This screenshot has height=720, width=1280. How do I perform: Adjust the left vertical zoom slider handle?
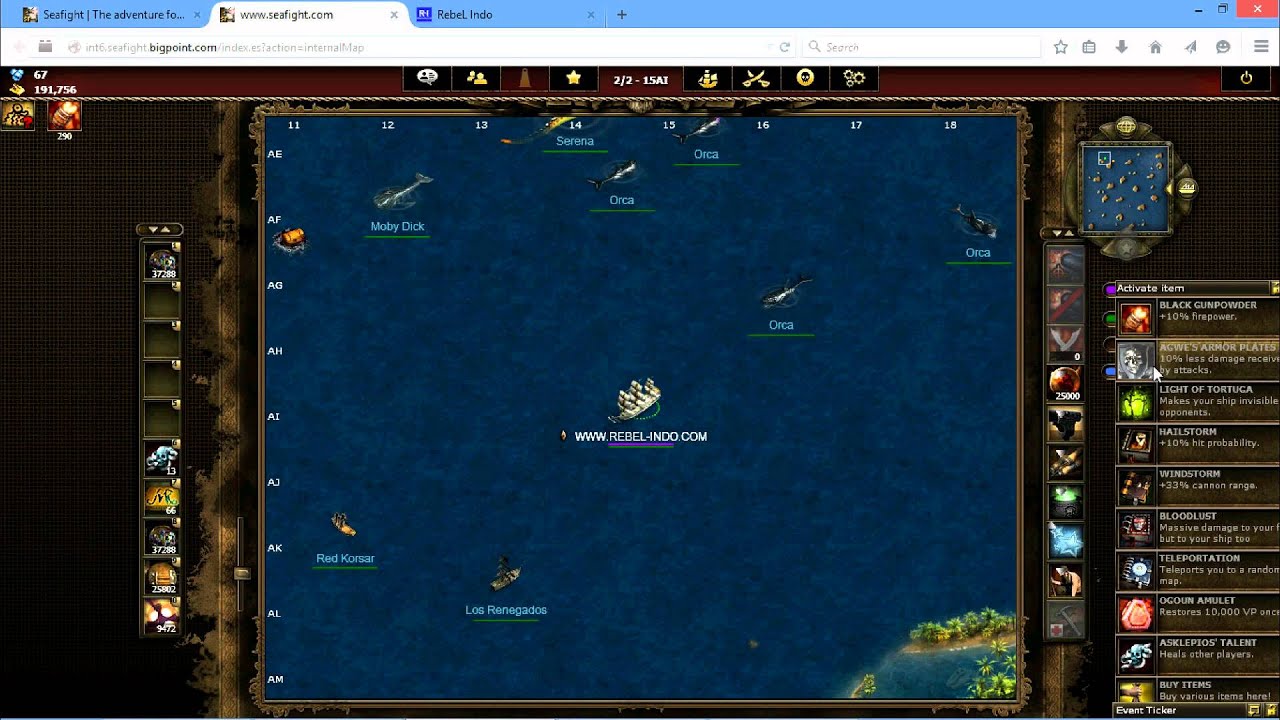coord(241,573)
